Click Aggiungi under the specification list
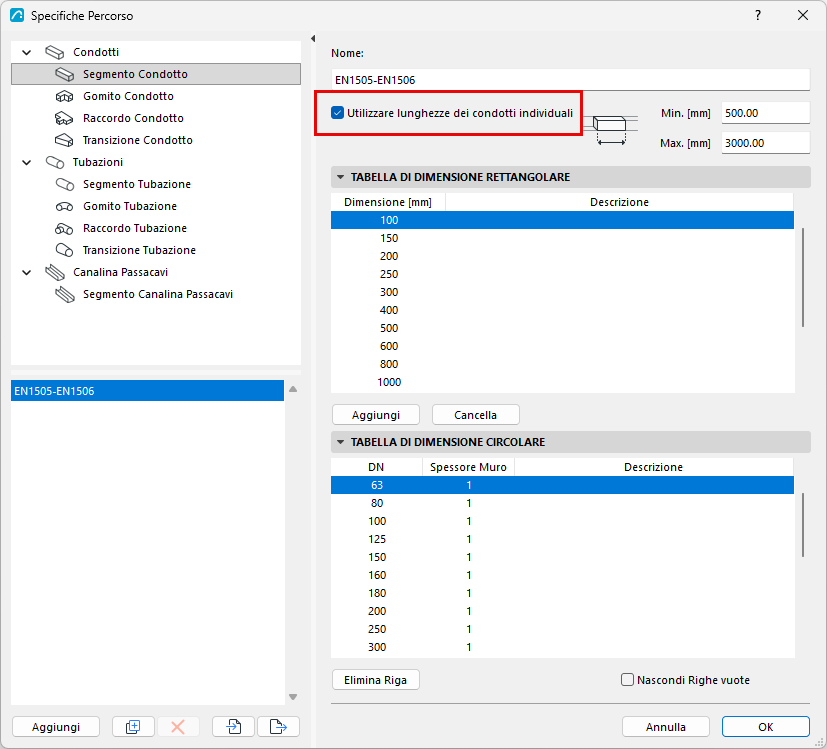 click(56, 727)
